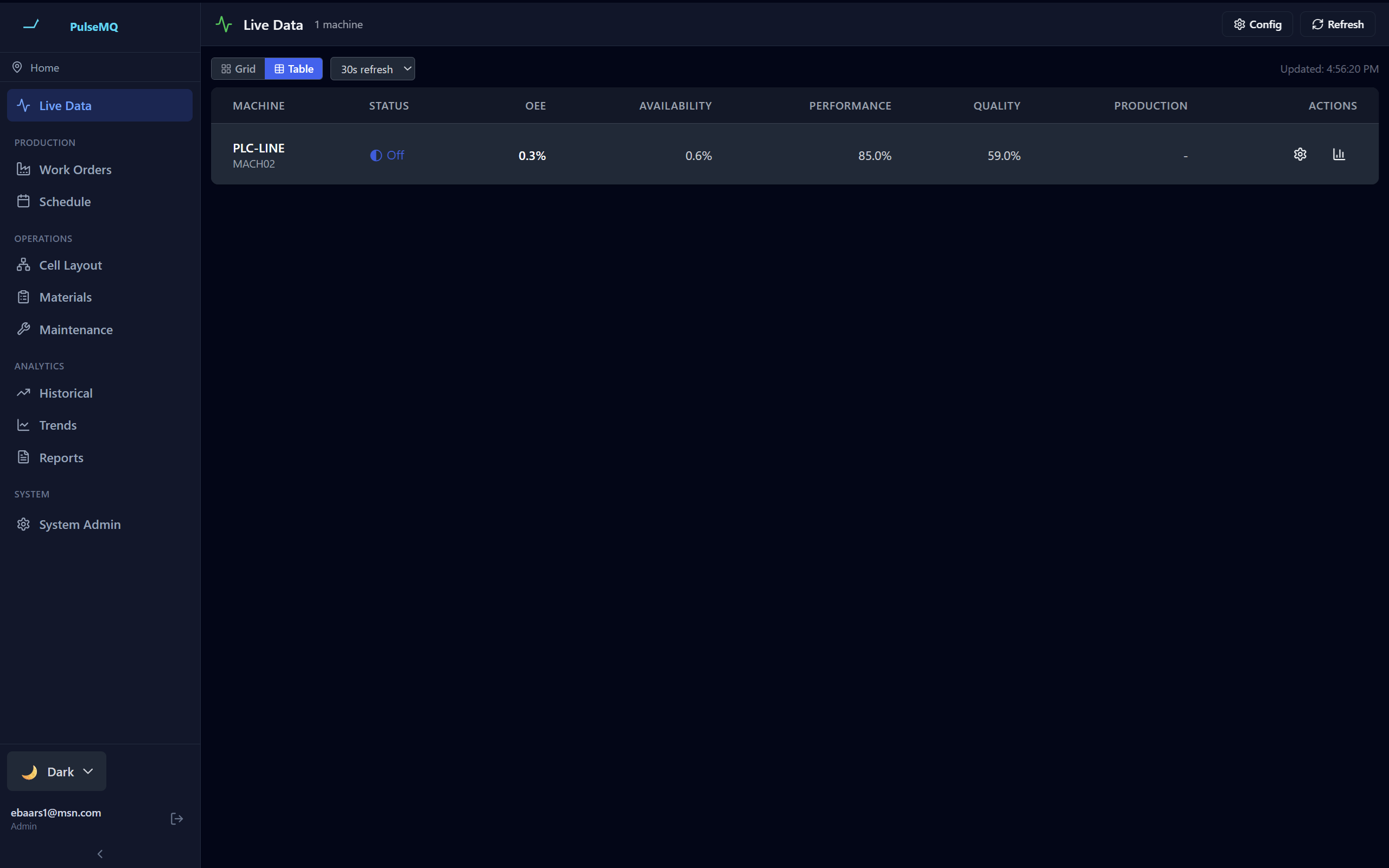Select the Work Orders sidebar icon
This screenshot has height=868, width=1389.
coord(23,169)
